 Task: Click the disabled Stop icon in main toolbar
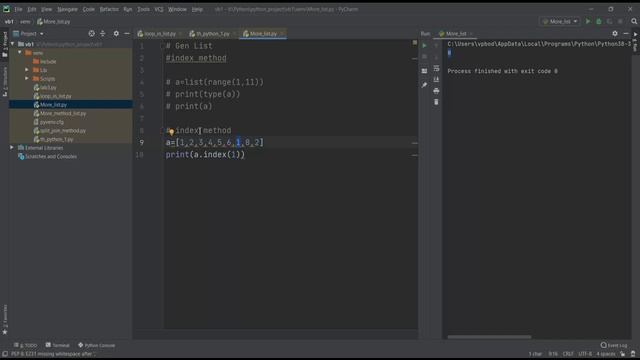coord(620,21)
